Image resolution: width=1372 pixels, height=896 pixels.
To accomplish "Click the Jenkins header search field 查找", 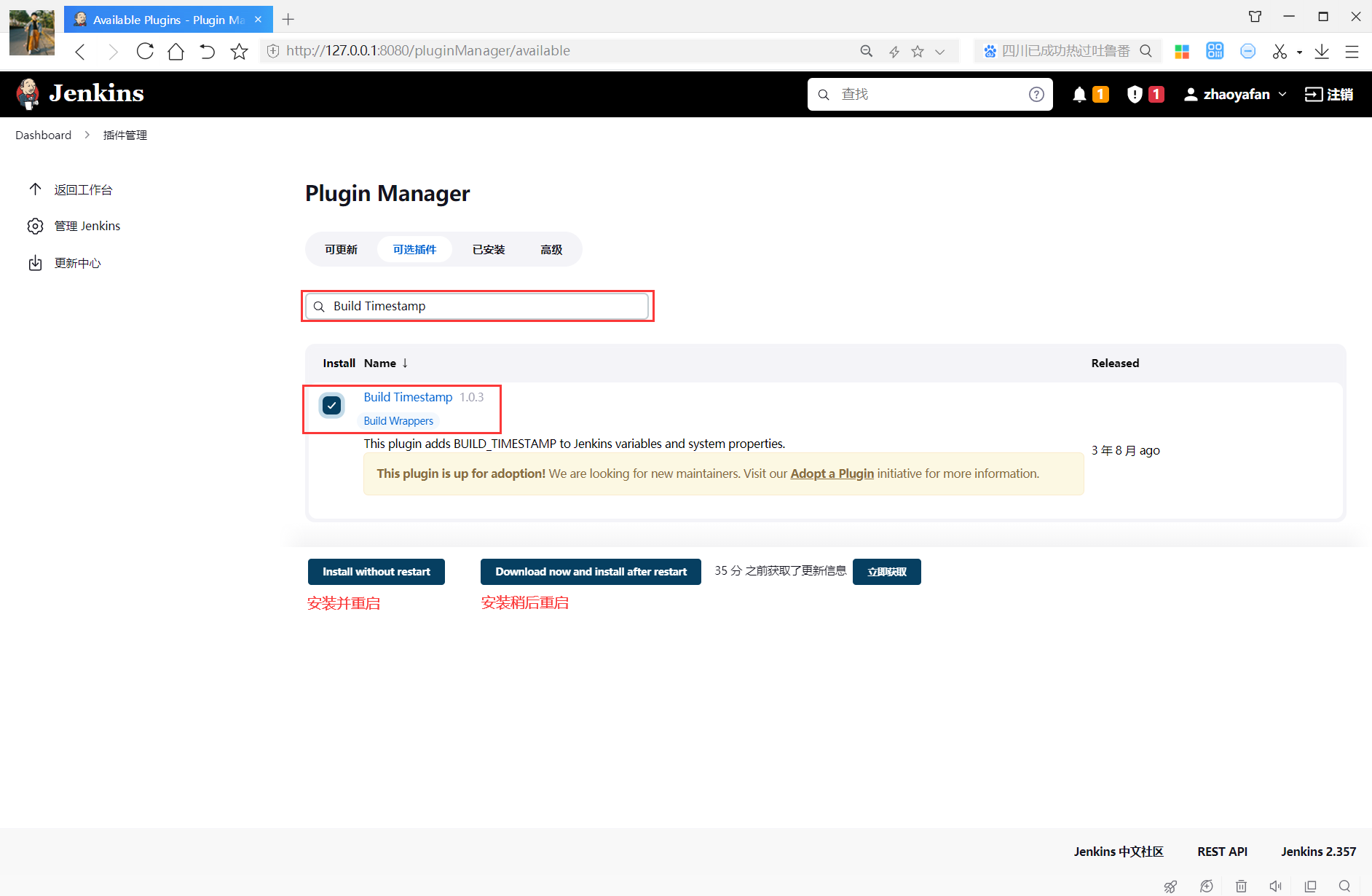I will coord(930,94).
